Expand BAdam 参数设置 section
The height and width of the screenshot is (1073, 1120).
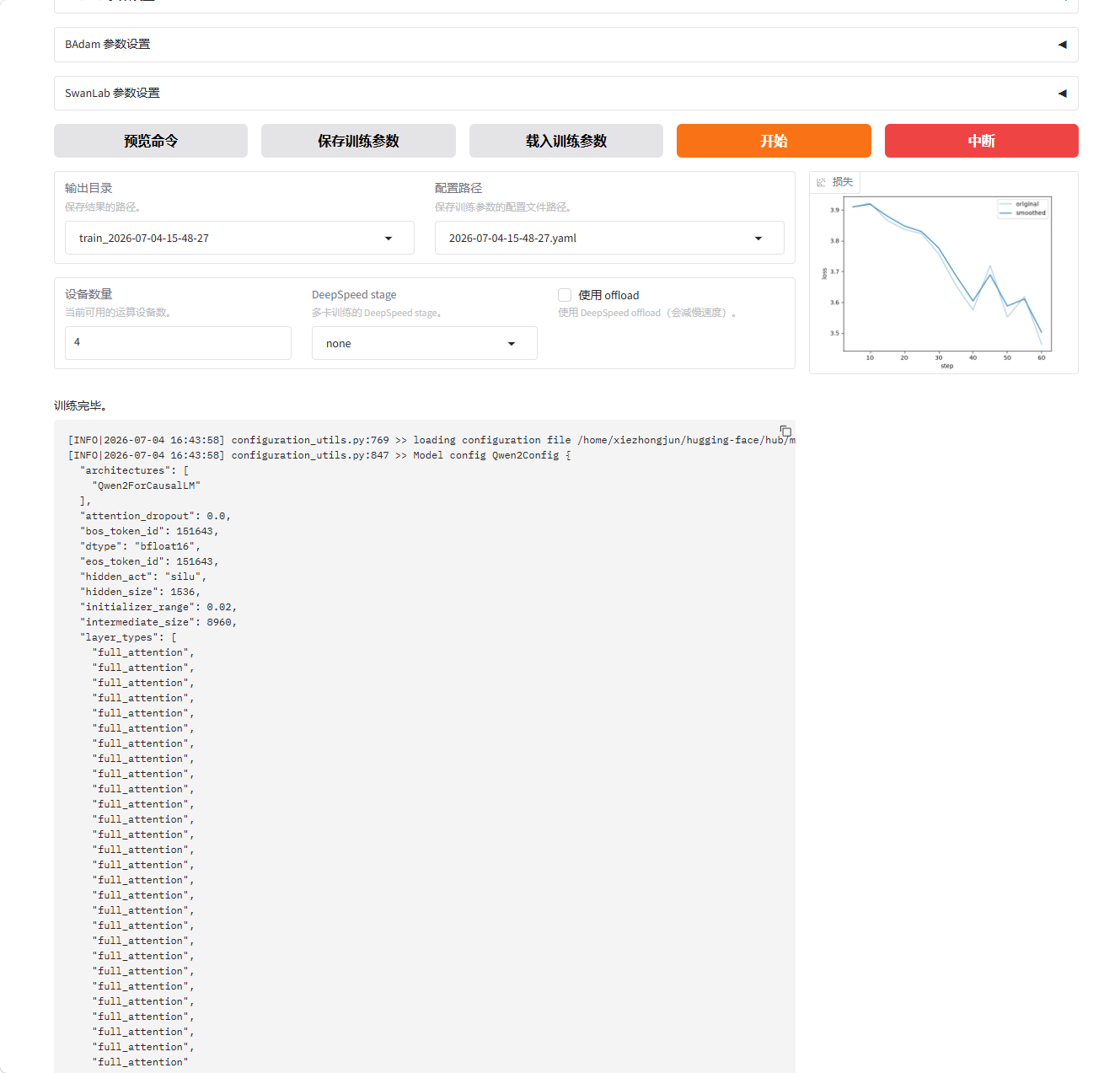click(x=565, y=45)
